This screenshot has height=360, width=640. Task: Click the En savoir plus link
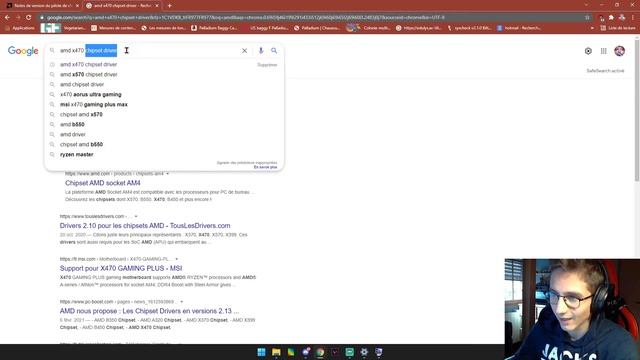click(x=265, y=167)
